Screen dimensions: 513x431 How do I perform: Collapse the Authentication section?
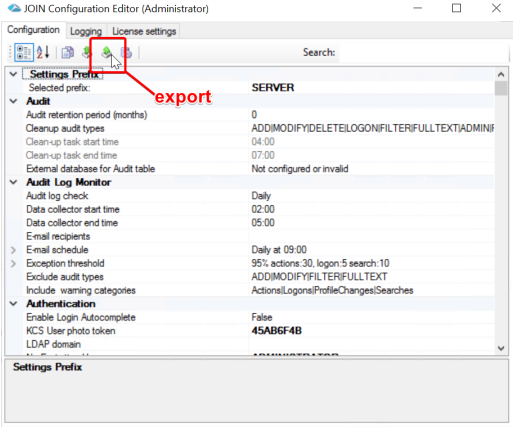(13, 304)
